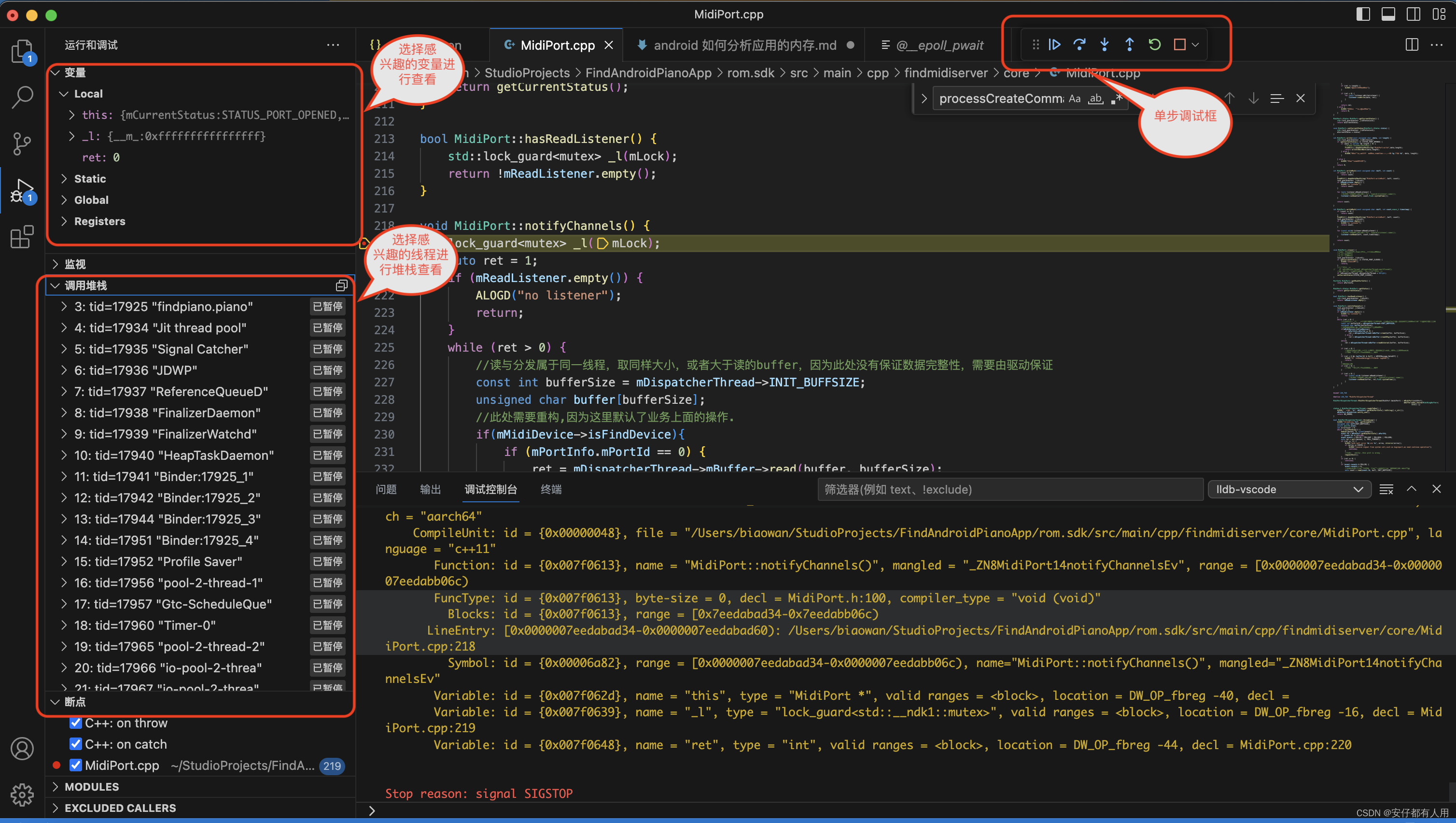This screenshot has width=1456, height=823.
Task: Switch to the 问题 problems tab
Action: click(386, 489)
